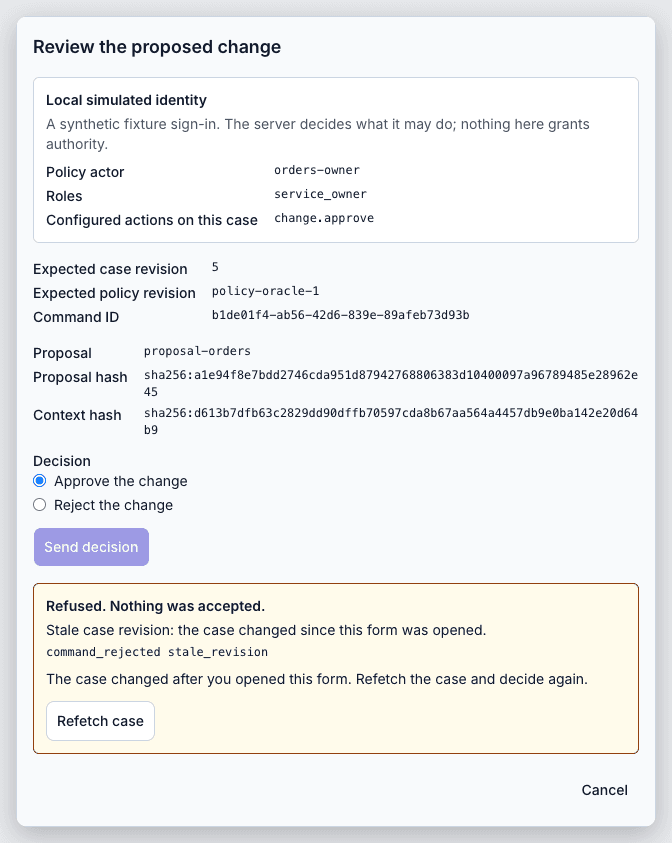Click the proposal-orders proposal value
Screen dimensions: 672x843
coord(197,351)
